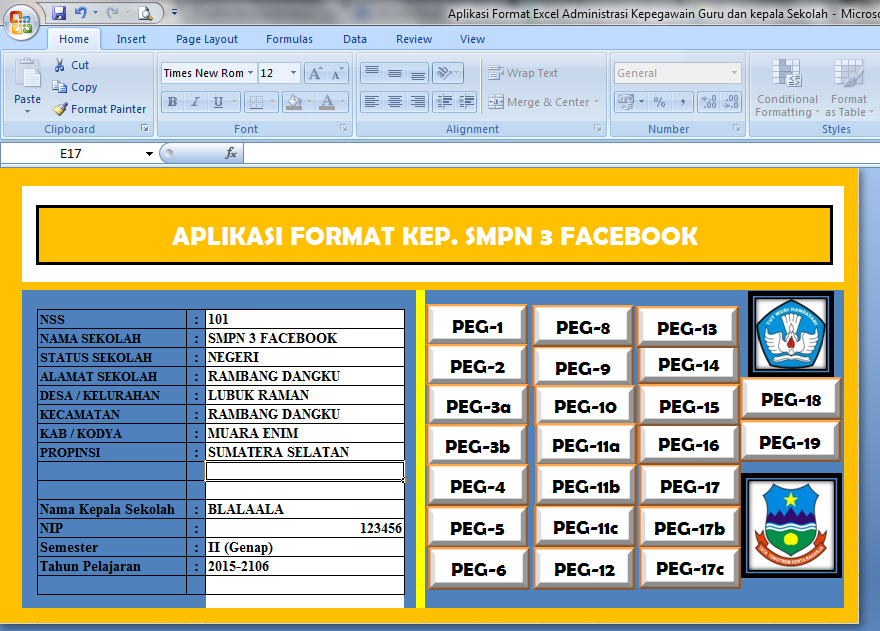880x631 pixels.
Task: Apply the Accounting Number Format
Action: point(625,102)
